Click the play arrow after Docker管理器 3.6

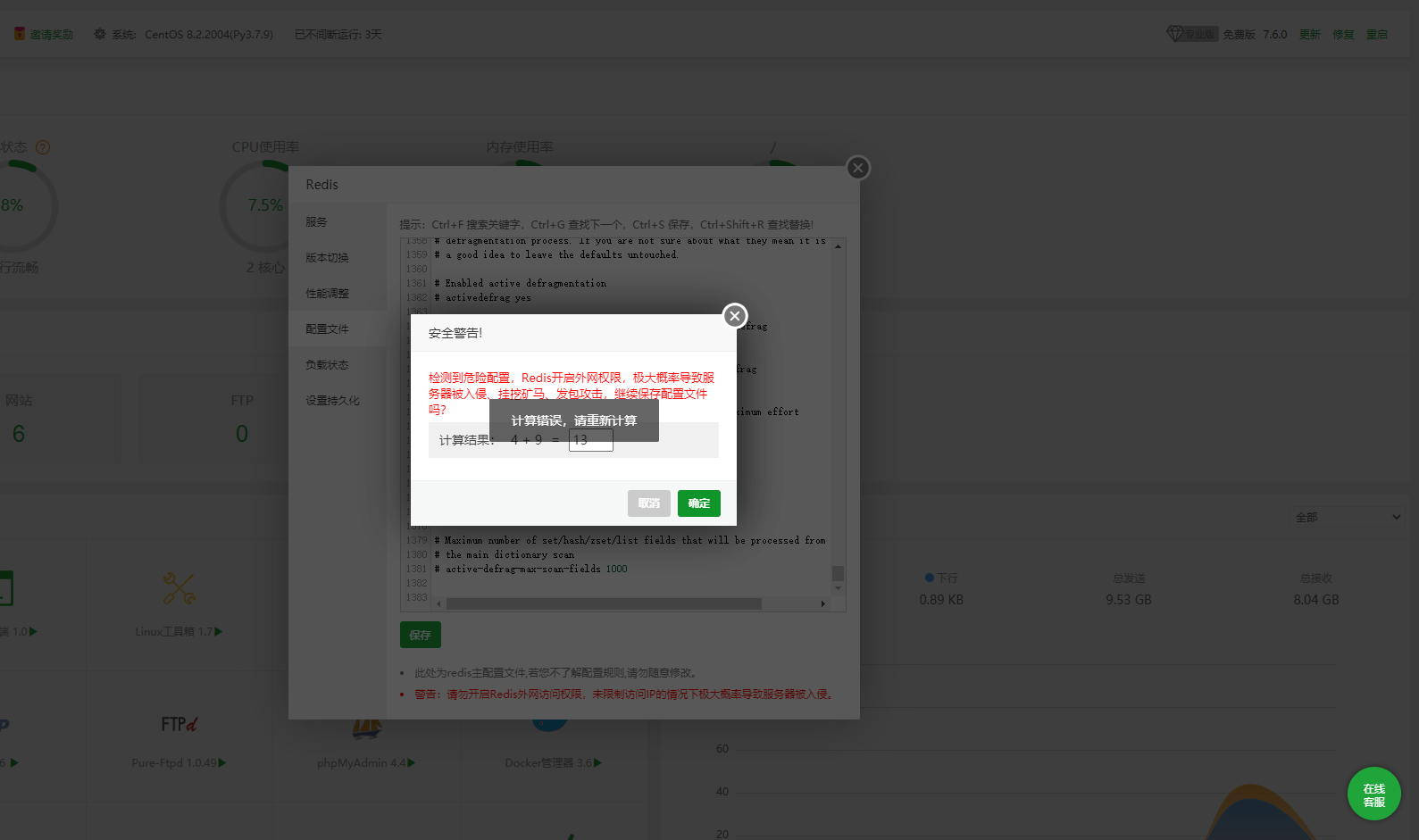598,762
